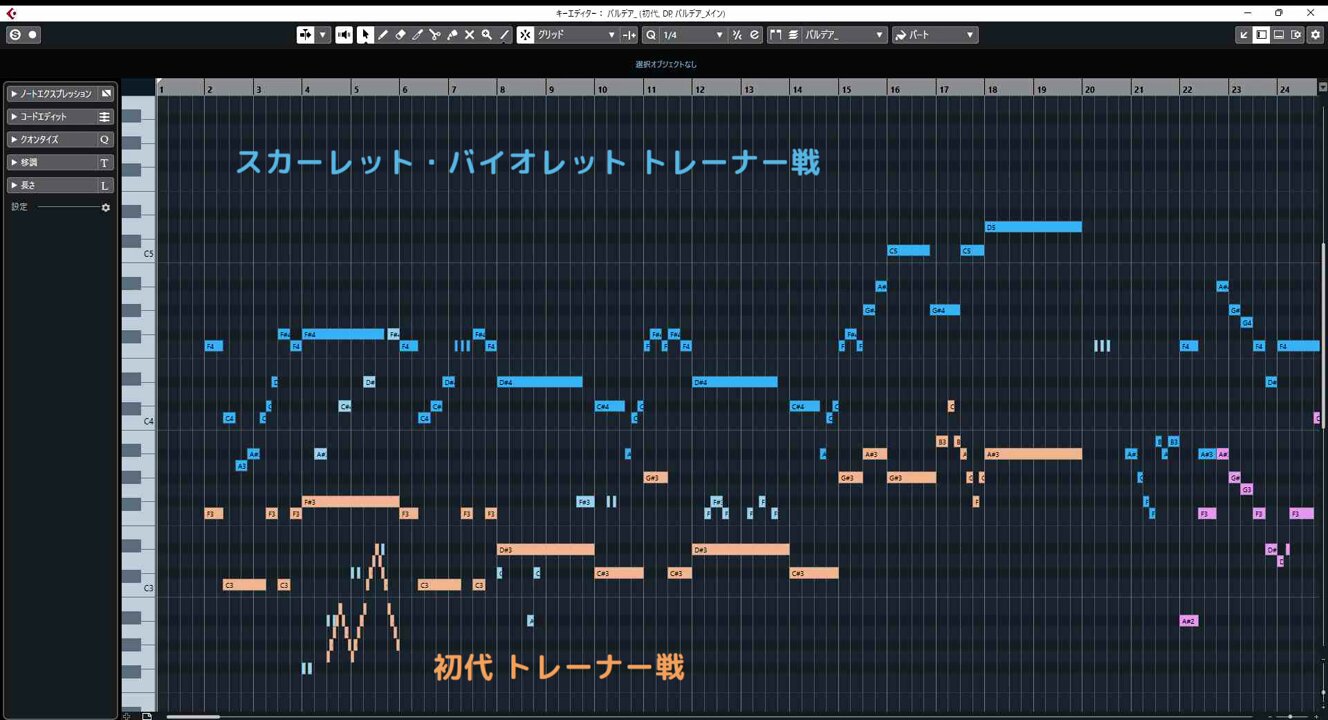The height and width of the screenshot is (720, 1328).
Task: Click Note Expression section icon
Action: (106, 94)
